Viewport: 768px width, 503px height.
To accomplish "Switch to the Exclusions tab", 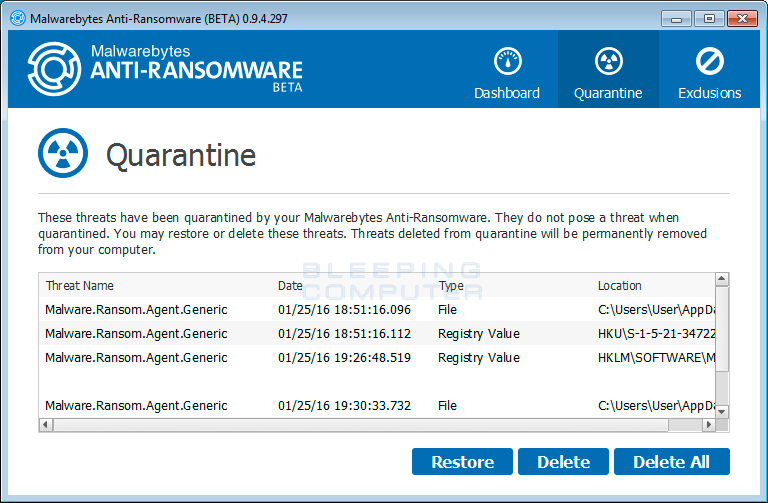I will tap(709, 70).
